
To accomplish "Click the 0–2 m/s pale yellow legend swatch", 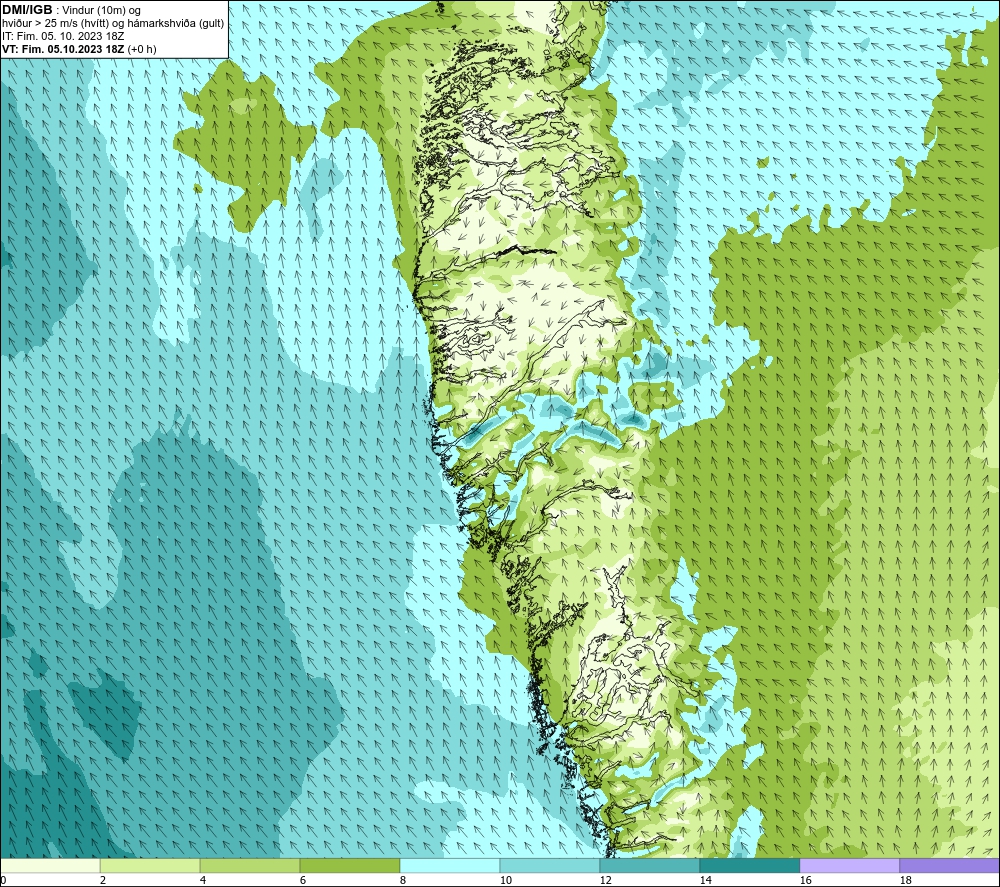I will [50, 866].
